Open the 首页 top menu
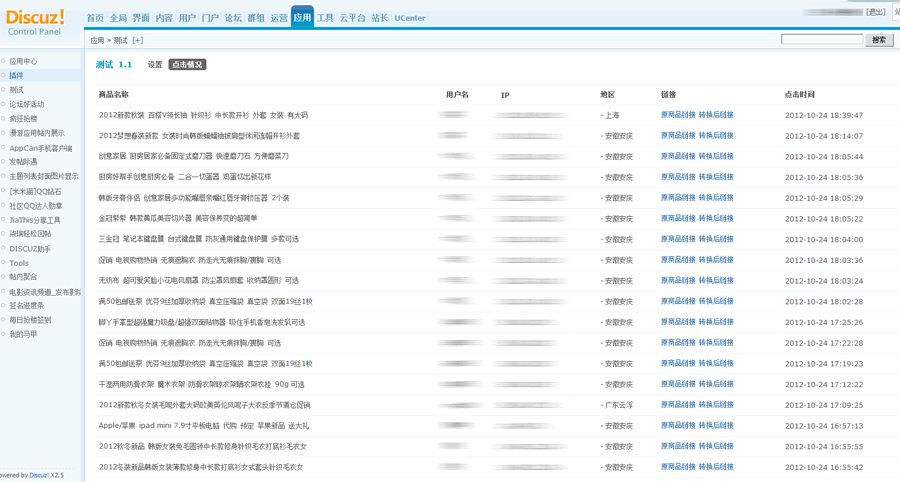Viewport: 900px width, 482px height. coord(95,18)
